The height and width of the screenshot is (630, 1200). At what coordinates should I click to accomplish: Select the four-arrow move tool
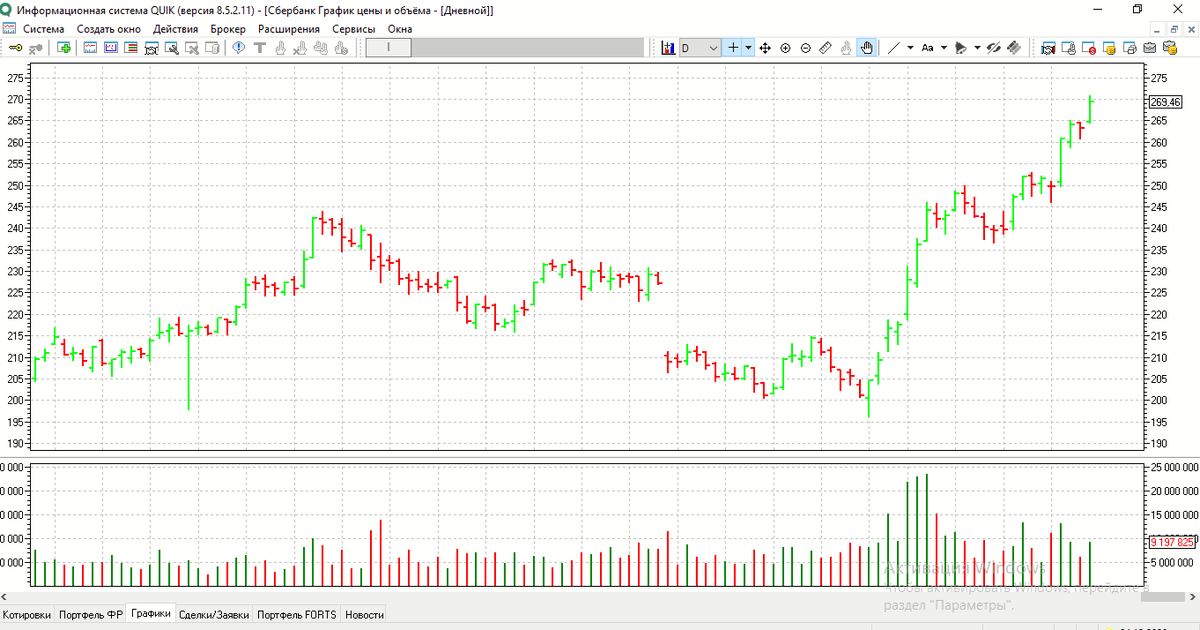(765, 47)
